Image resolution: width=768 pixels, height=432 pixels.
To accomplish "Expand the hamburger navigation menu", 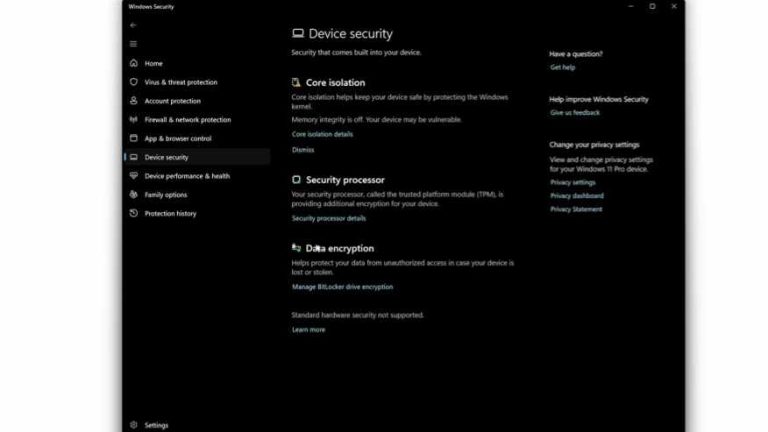I will [133, 44].
